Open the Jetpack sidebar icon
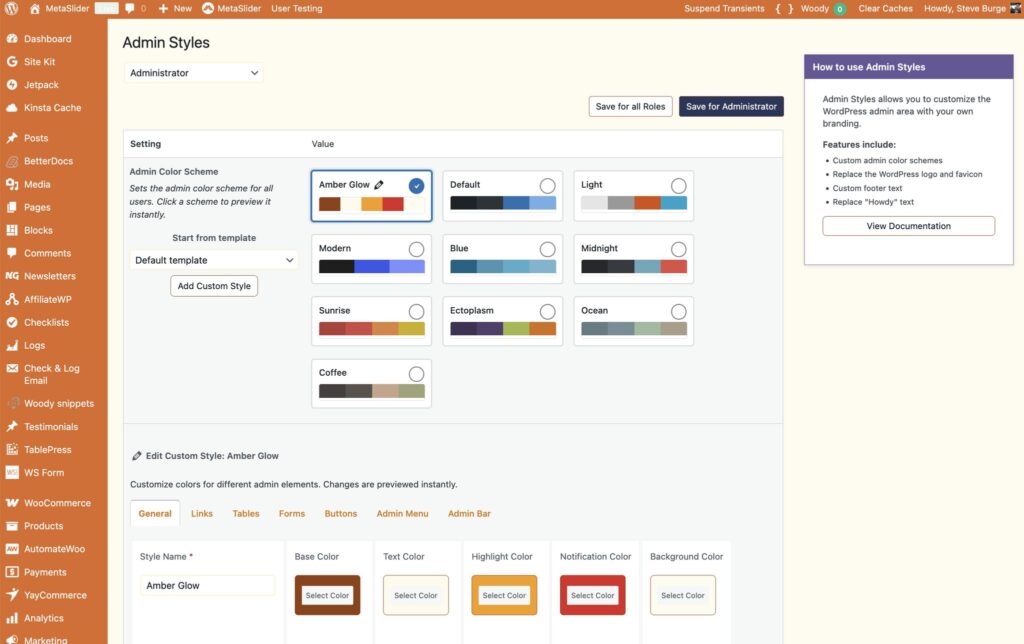This screenshot has width=1024, height=644. coord(12,85)
